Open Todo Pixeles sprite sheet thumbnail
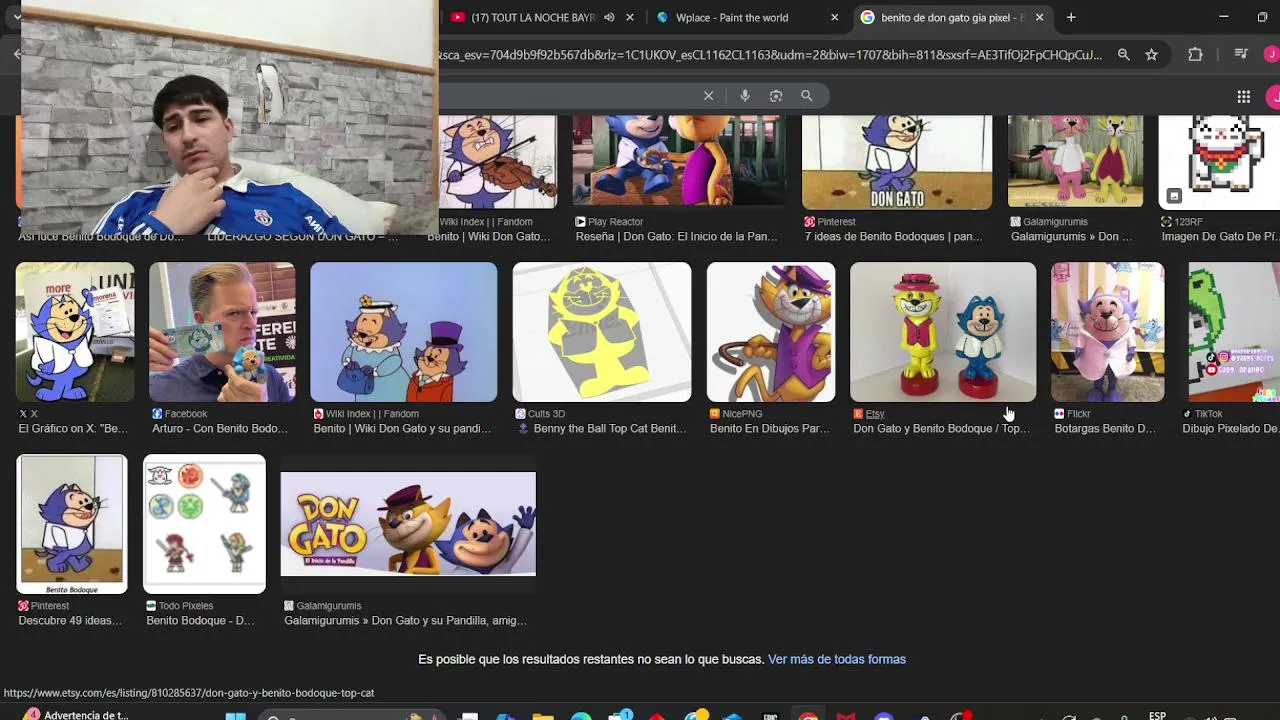This screenshot has height=720, width=1280. [x=204, y=524]
